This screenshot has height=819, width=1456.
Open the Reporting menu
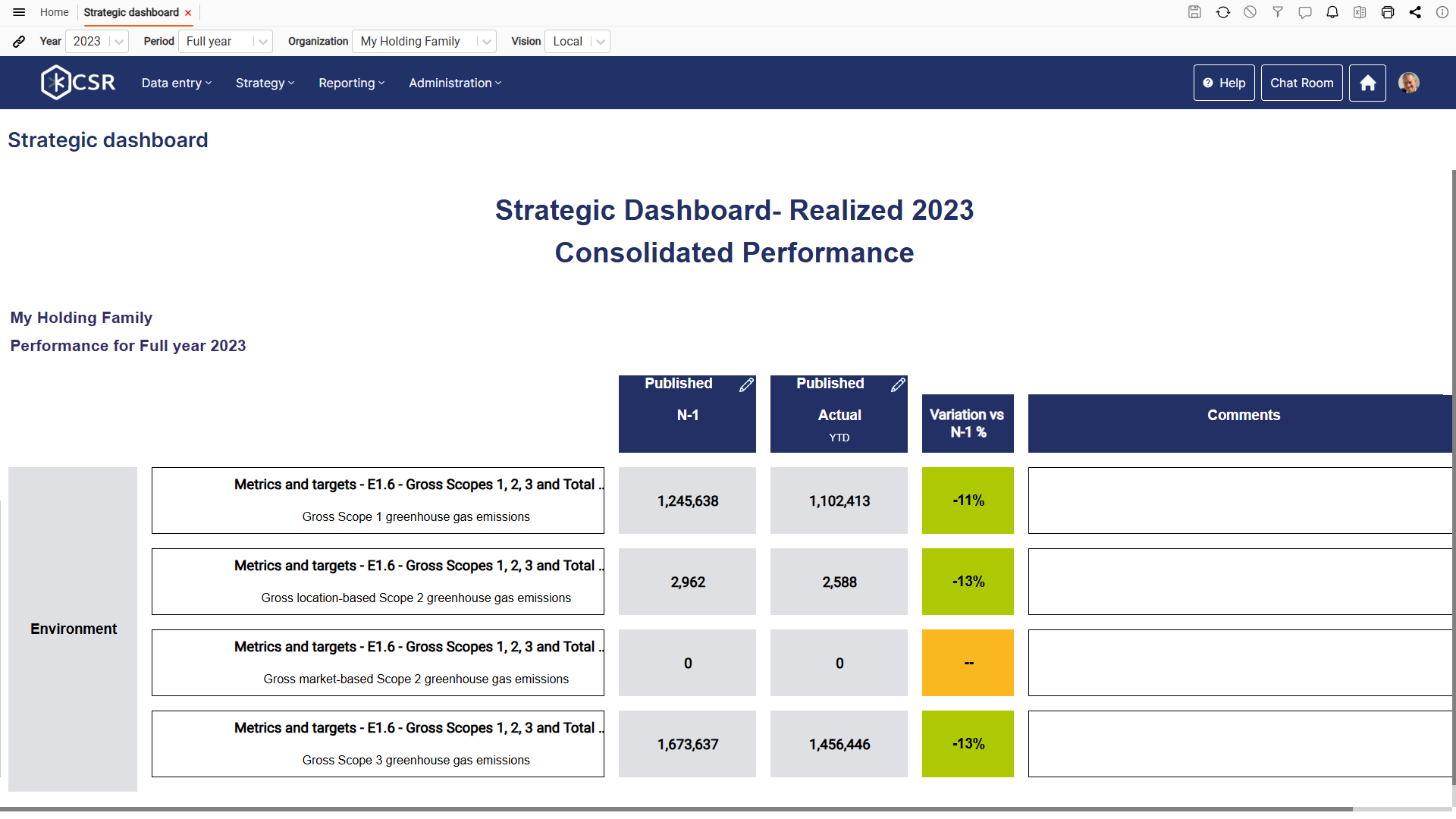pos(351,83)
